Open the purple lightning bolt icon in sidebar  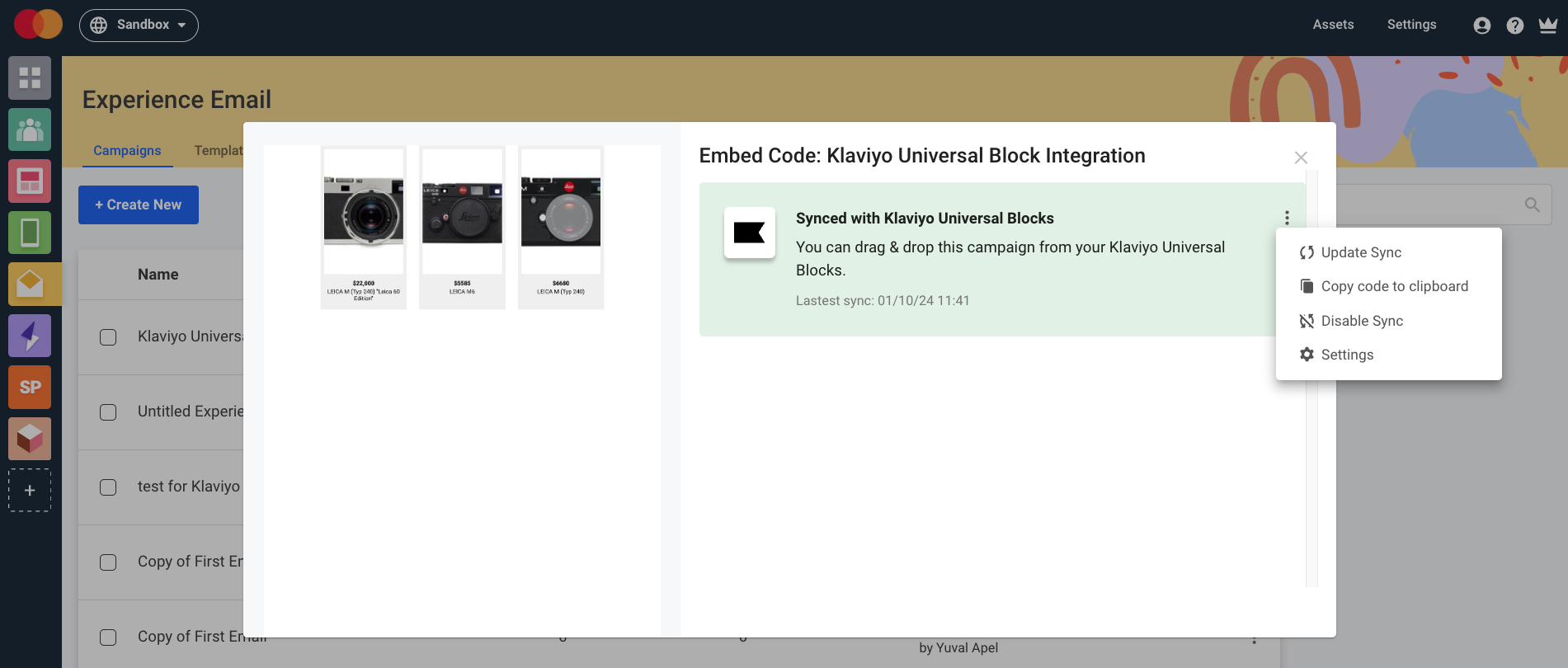click(x=30, y=336)
